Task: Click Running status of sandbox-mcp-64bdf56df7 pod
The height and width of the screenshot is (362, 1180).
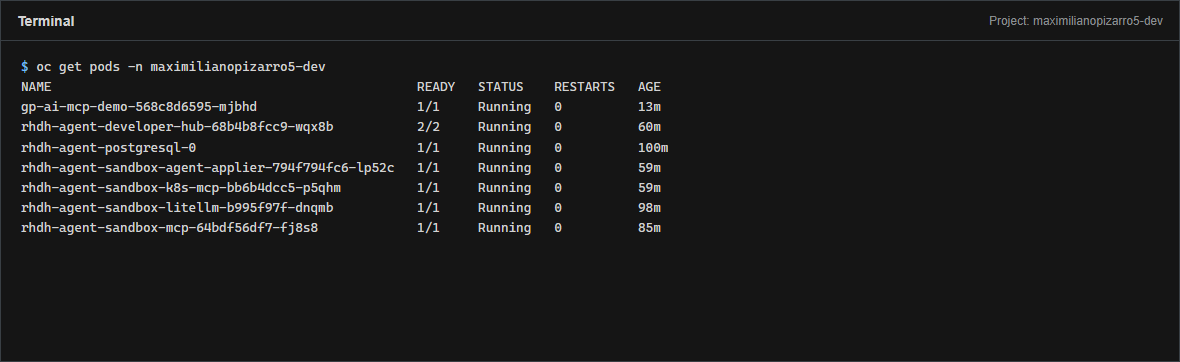Action: (x=504, y=227)
